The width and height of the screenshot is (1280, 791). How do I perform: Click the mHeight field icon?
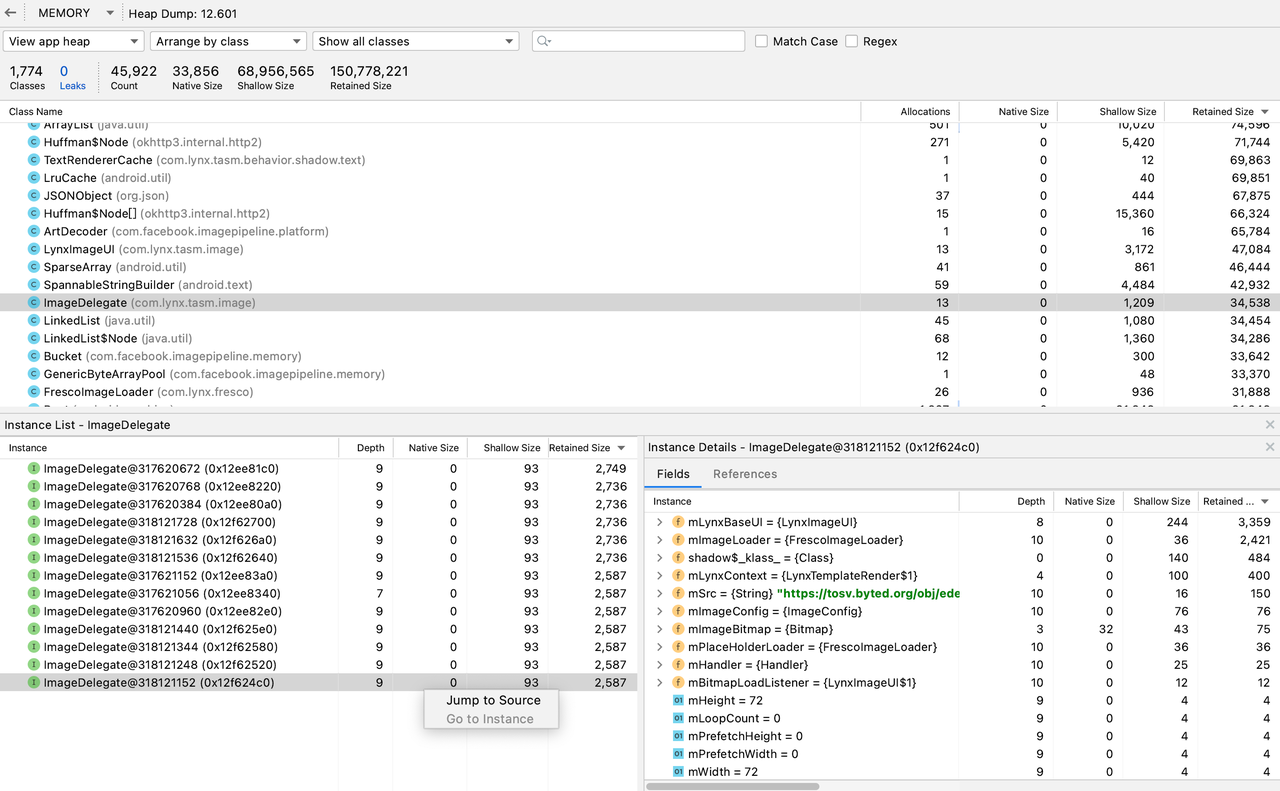(x=678, y=701)
